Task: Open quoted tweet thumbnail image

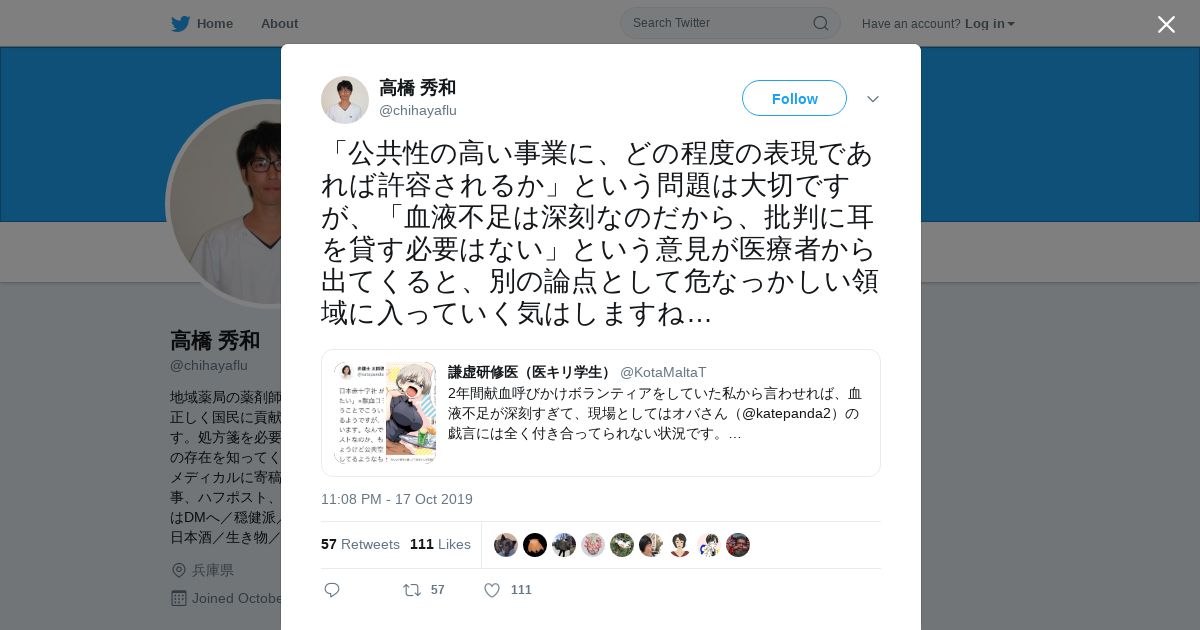Action: [385, 412]
